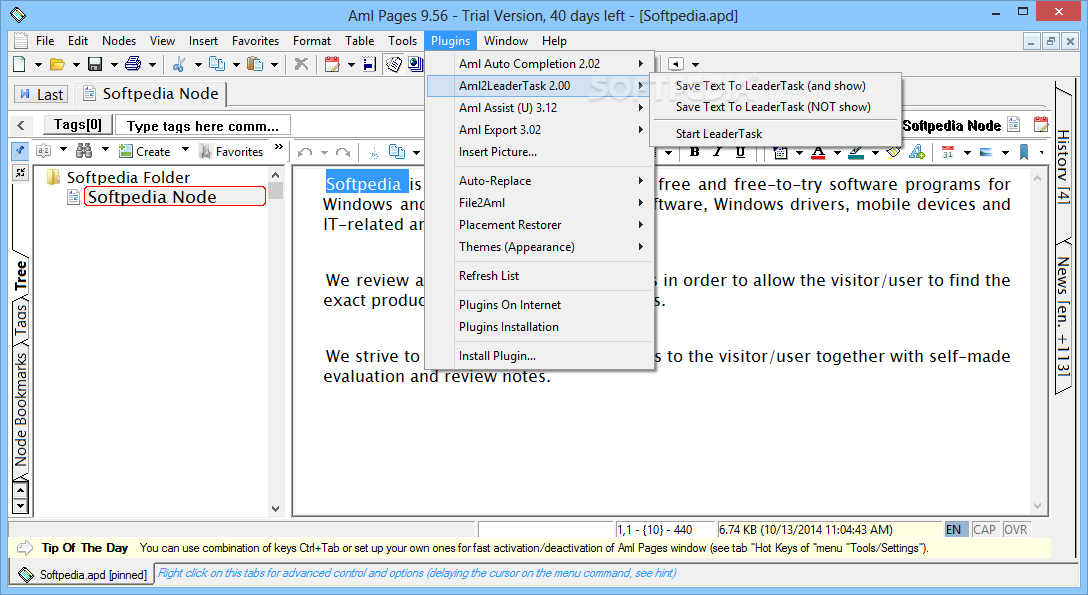Viewport: 1088px width, 595px height.
Task: Click the highlight color marker icon
Action: click(856, 152)
